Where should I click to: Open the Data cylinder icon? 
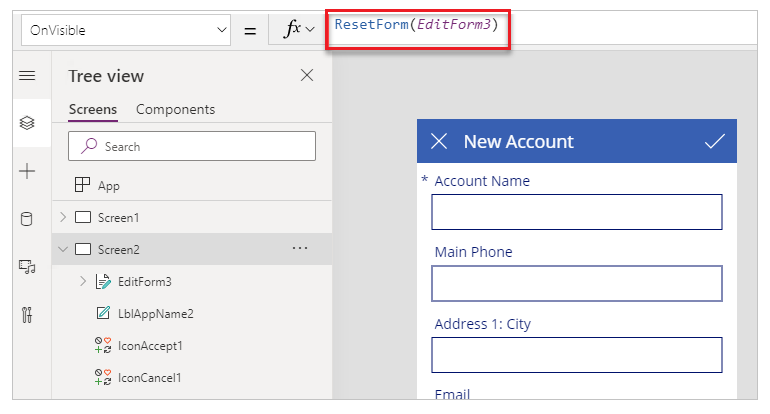coord(27,219)
